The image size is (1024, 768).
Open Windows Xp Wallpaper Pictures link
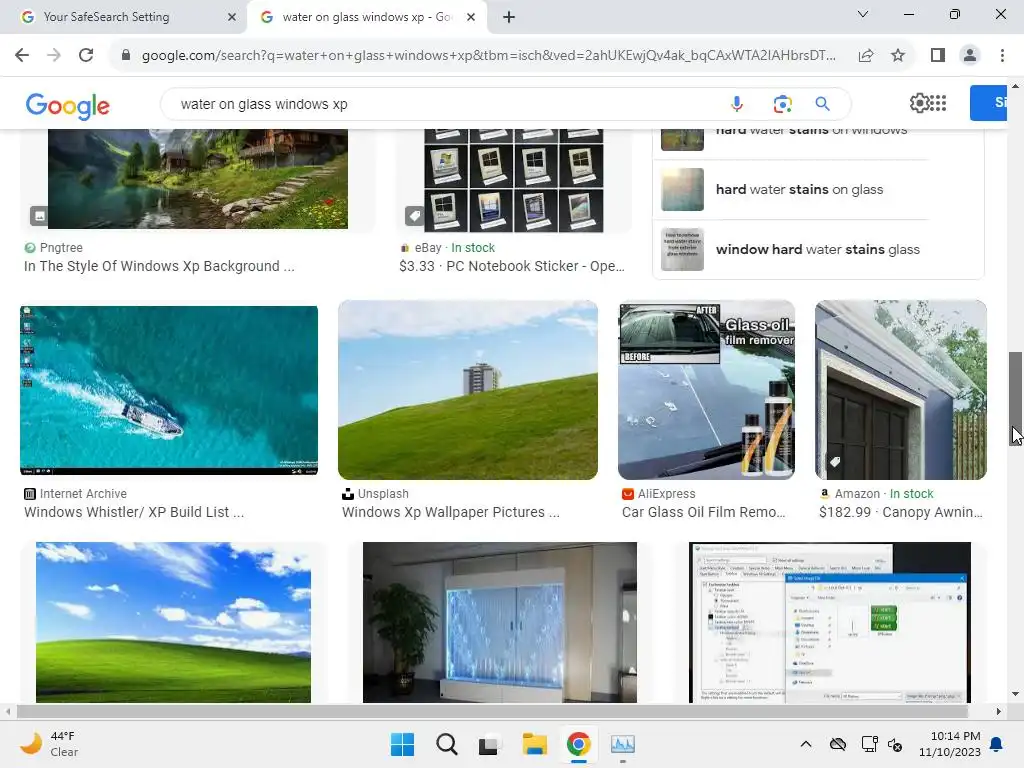[451, 512]
